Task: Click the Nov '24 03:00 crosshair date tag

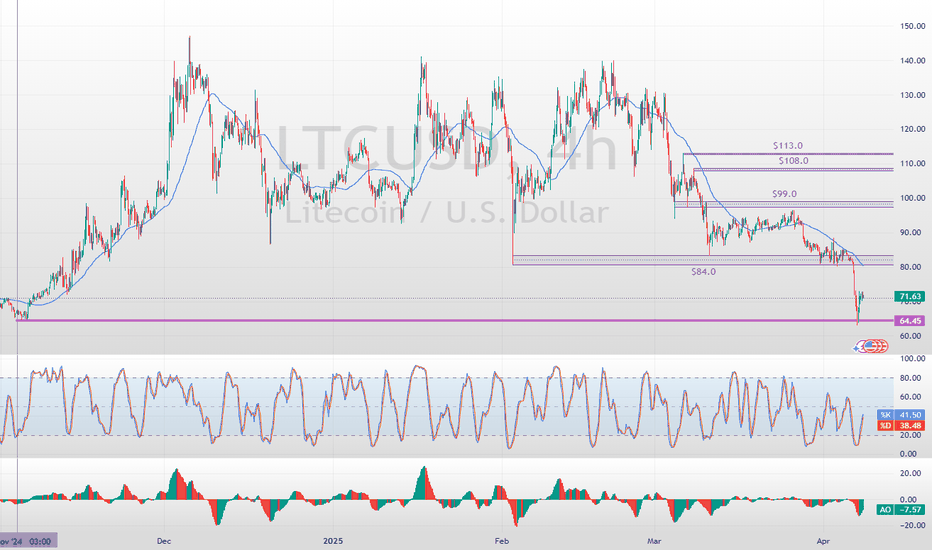Action: (x=27, y=541)
